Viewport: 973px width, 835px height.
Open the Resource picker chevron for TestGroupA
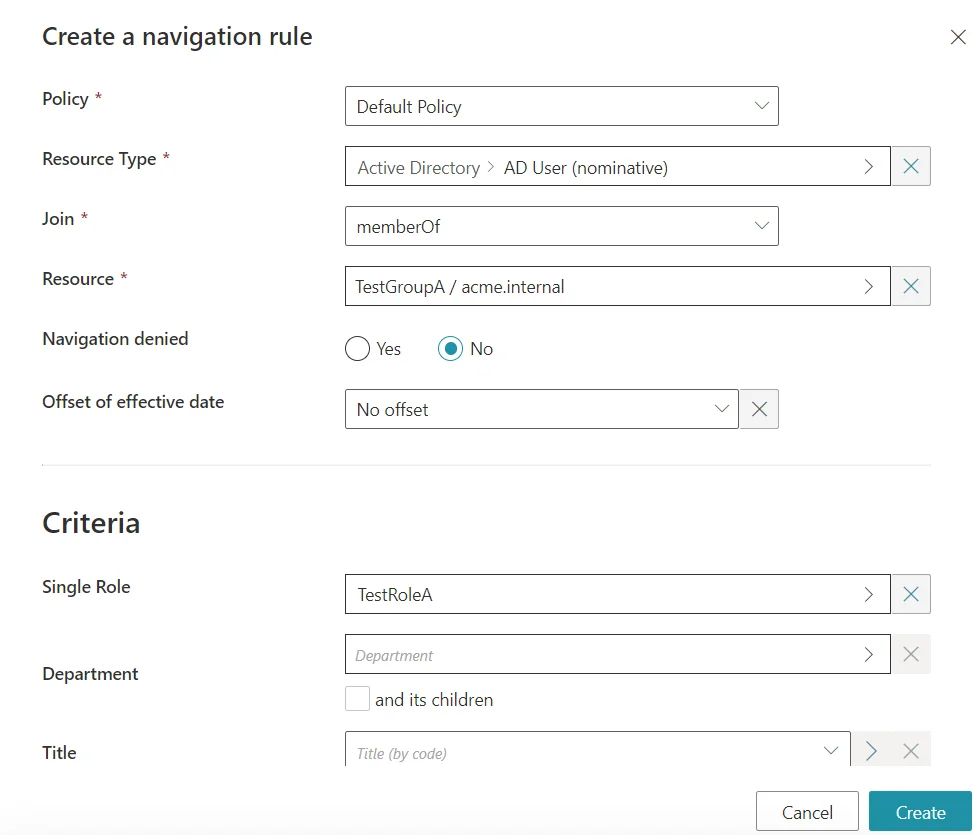coord(869,287)
